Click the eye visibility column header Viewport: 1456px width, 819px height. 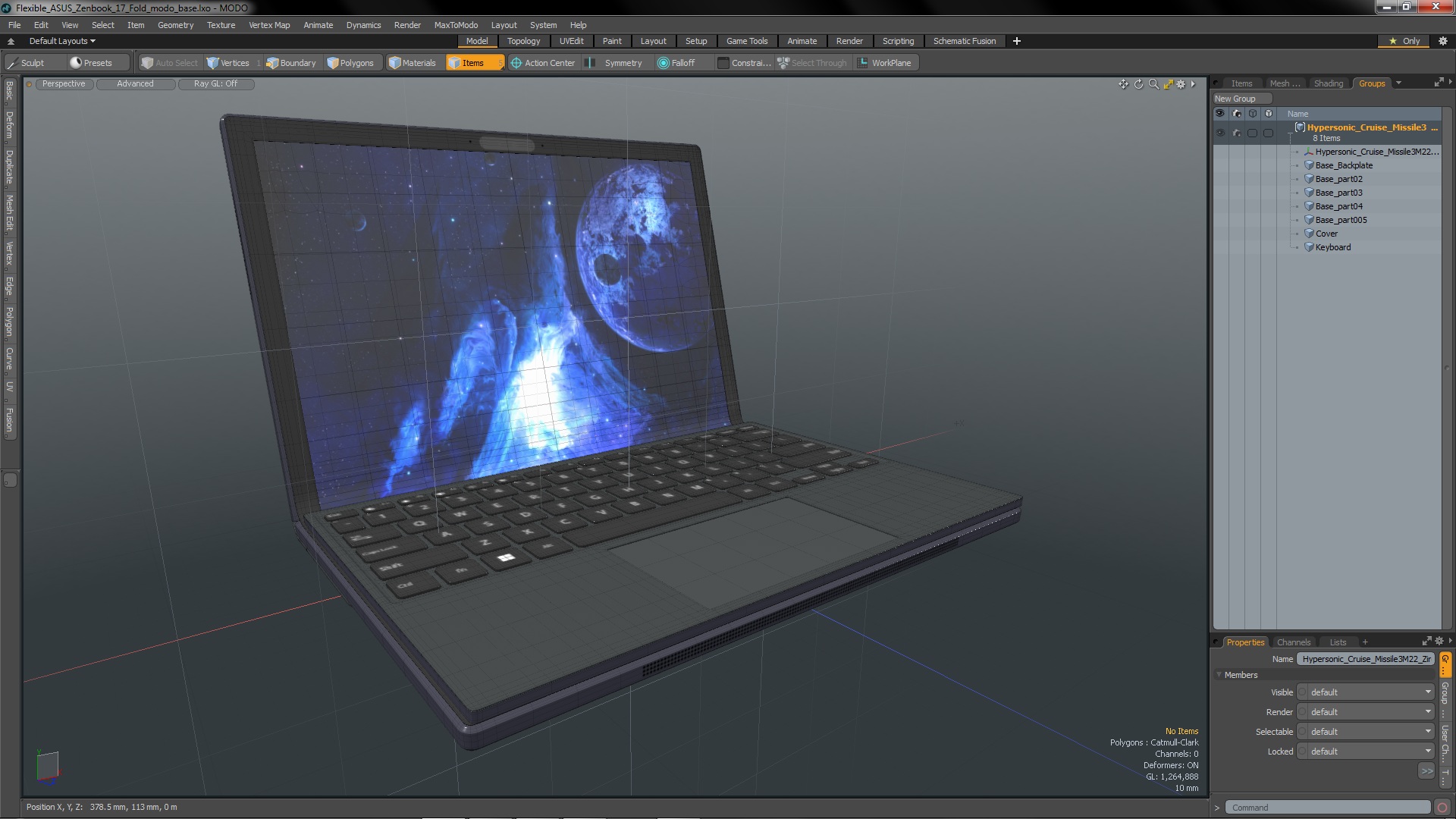[x=1220, y=114]
